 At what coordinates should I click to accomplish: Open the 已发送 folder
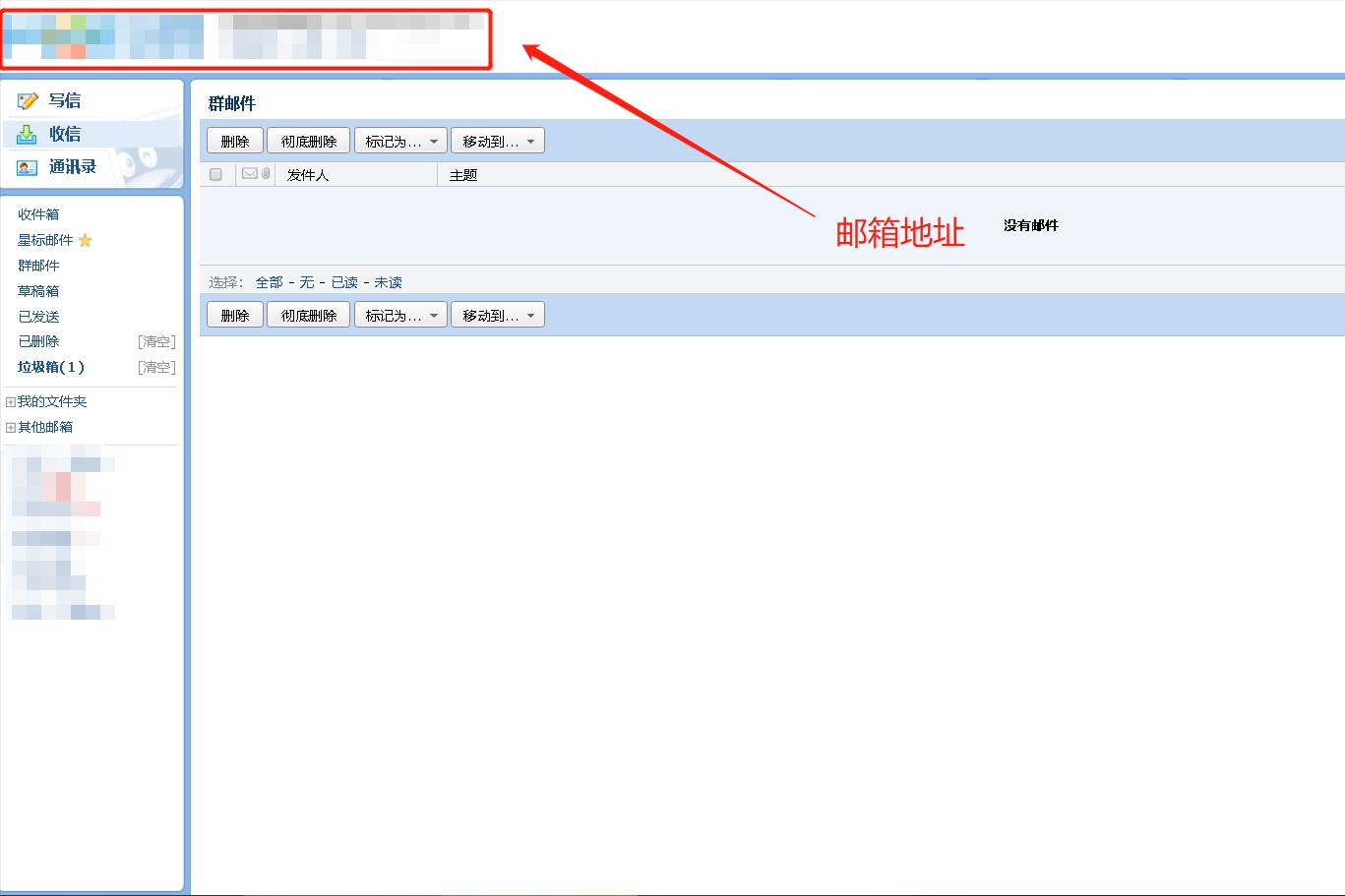click(38, 316)
